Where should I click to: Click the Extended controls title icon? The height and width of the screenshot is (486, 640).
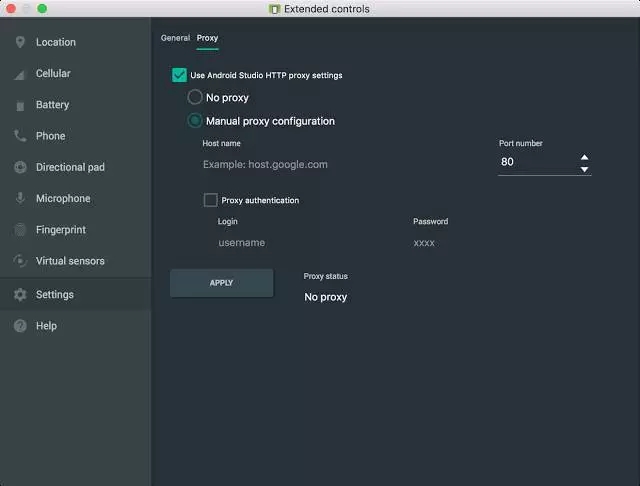pos(274,9)
